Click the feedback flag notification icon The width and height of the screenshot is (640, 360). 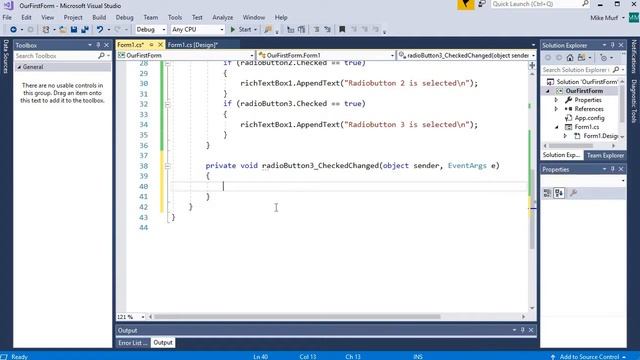465,4
